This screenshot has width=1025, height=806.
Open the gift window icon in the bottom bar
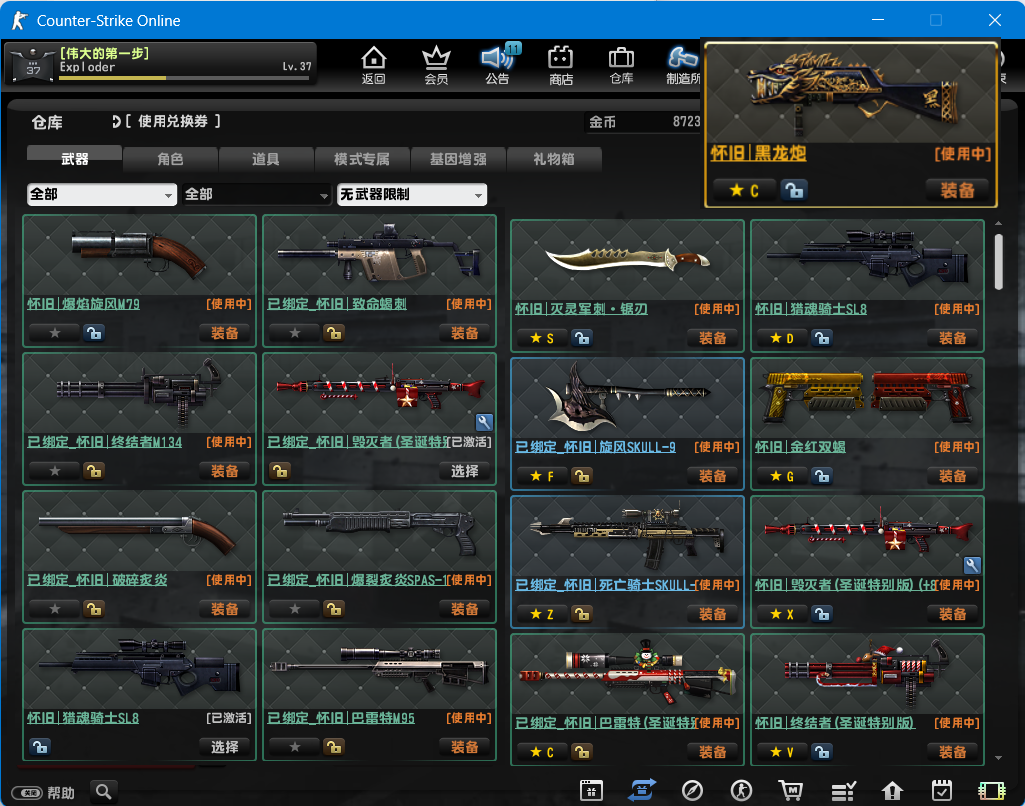[x=591, y=790]
